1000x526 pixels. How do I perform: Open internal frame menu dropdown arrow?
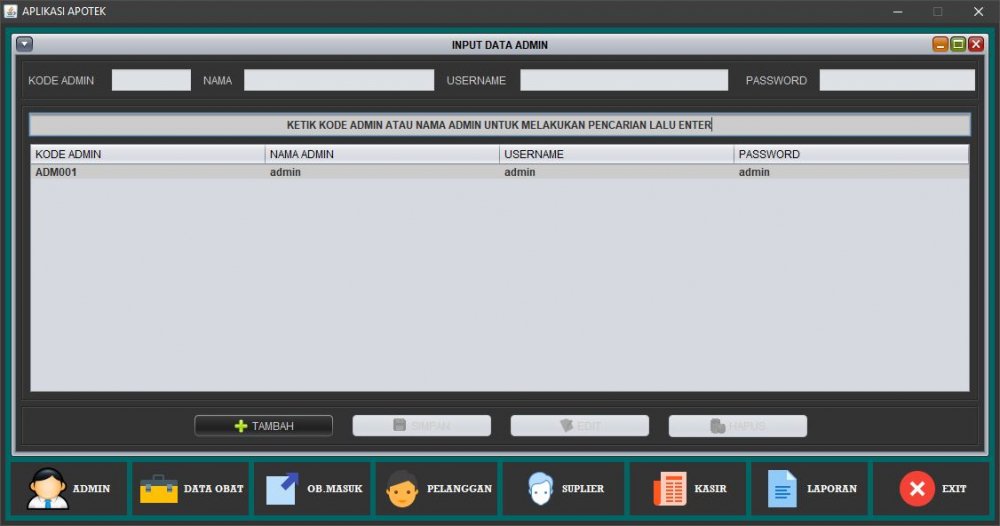(x=25, y=44)
